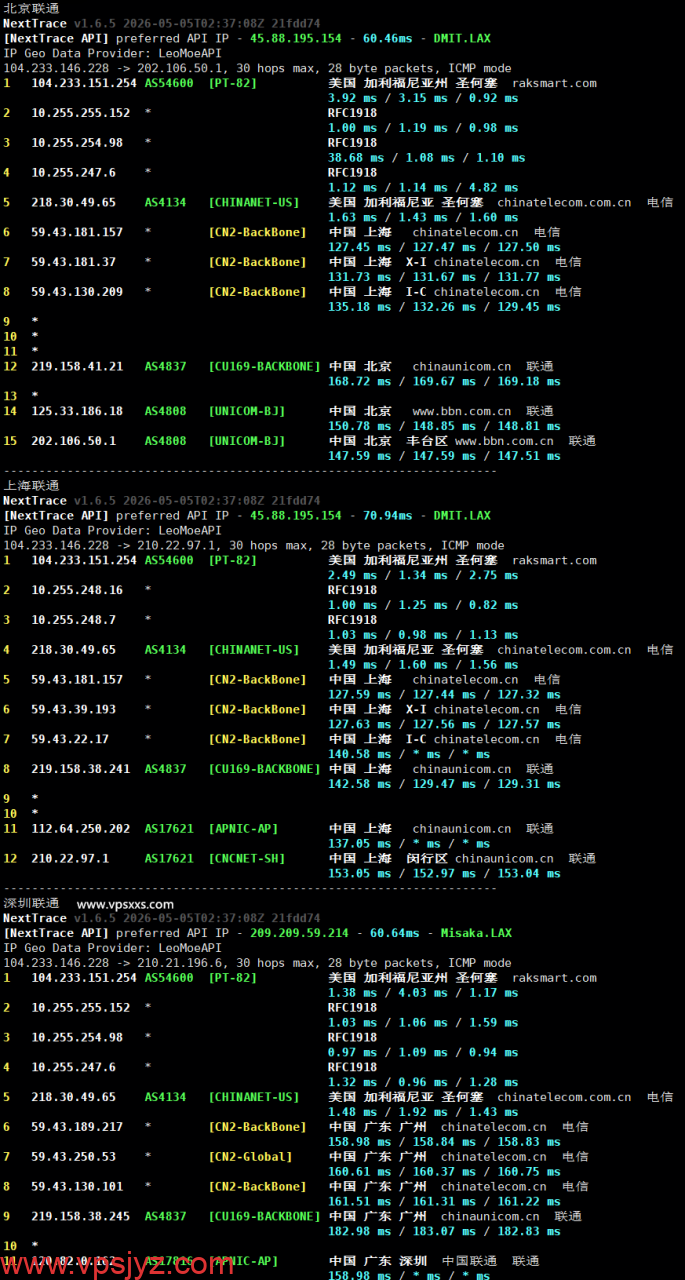Viewport: 685px width, 1280px height.
Task: Select the latency value 135.18 ms
Action: 360,307
